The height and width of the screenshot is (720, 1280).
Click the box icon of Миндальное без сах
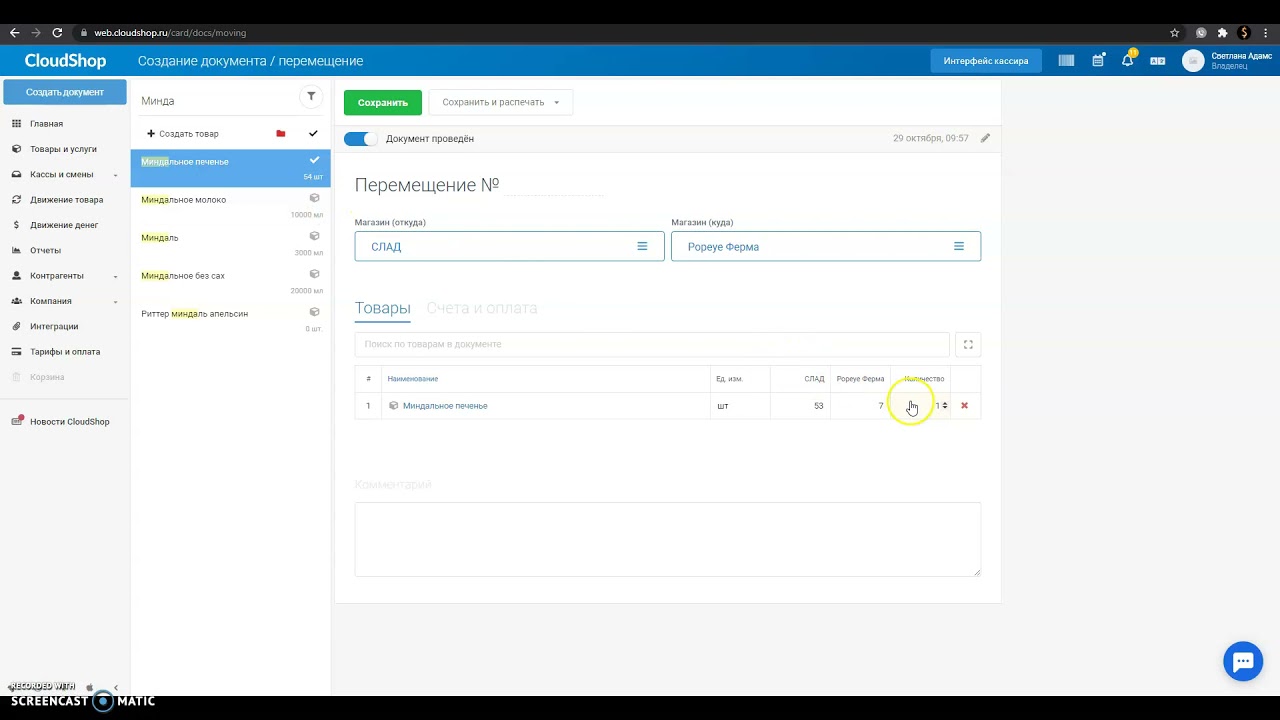(314, 274)
